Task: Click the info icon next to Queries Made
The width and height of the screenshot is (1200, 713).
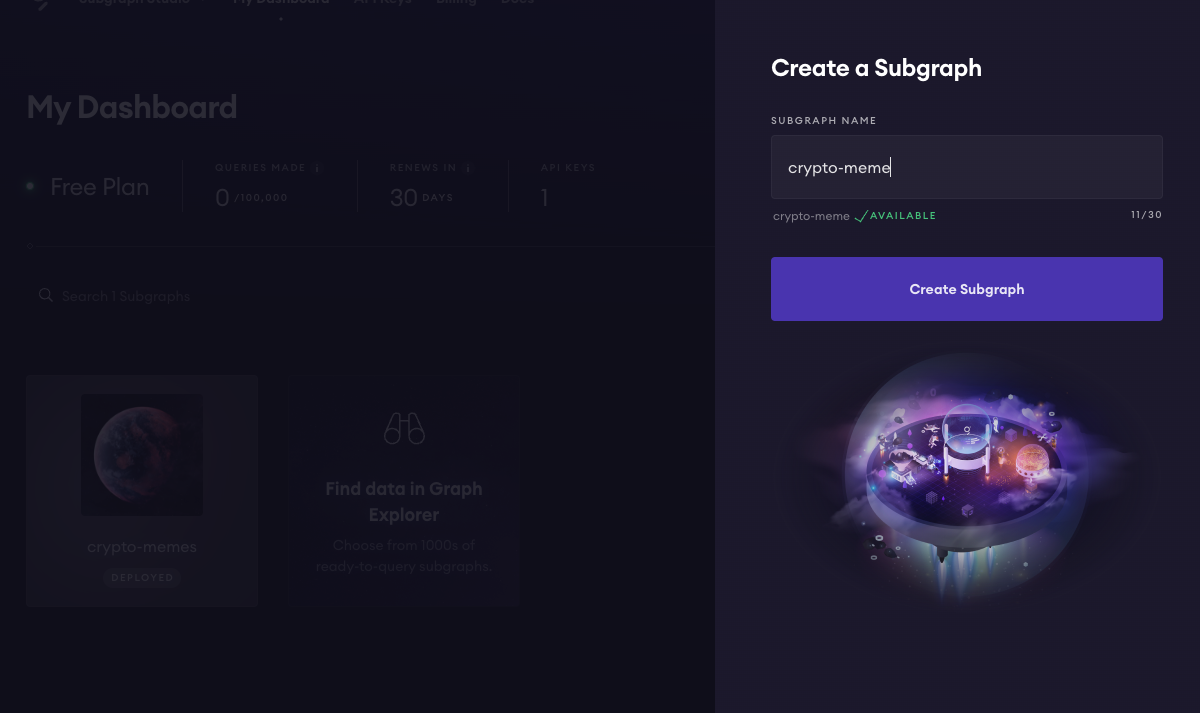Action: [x=317, y=168]
